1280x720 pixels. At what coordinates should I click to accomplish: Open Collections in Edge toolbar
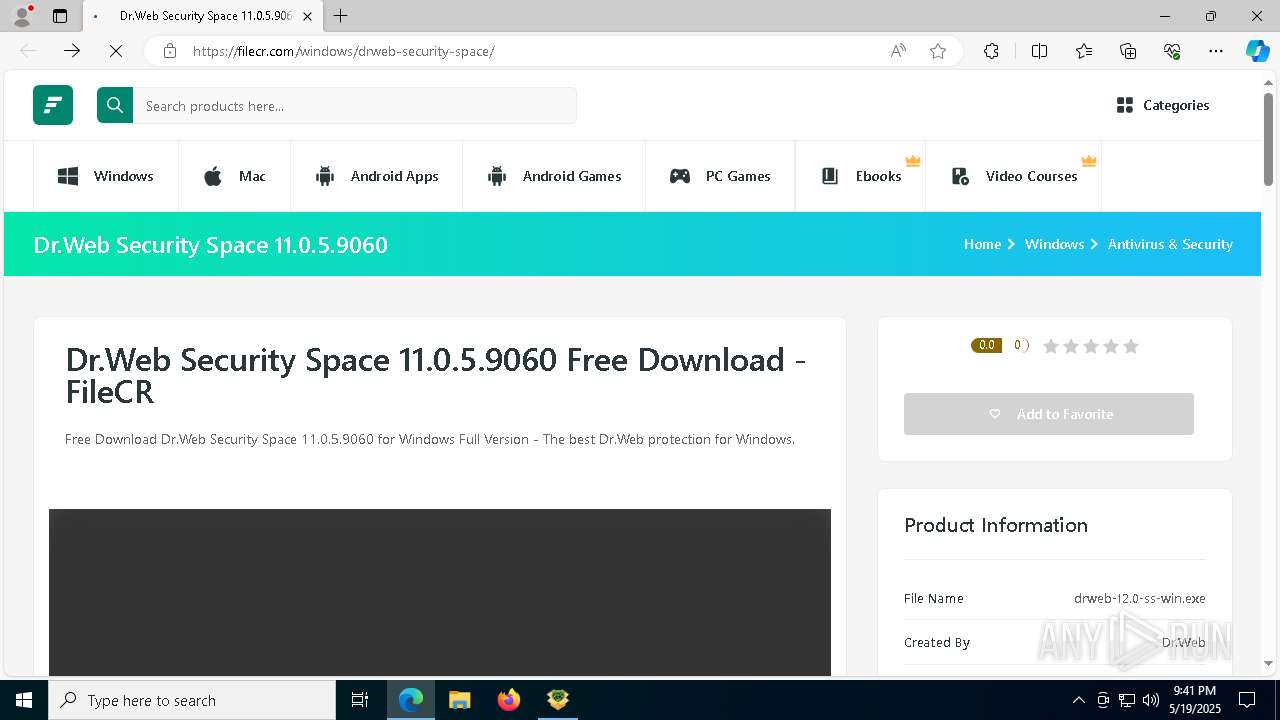[1128, 51]
